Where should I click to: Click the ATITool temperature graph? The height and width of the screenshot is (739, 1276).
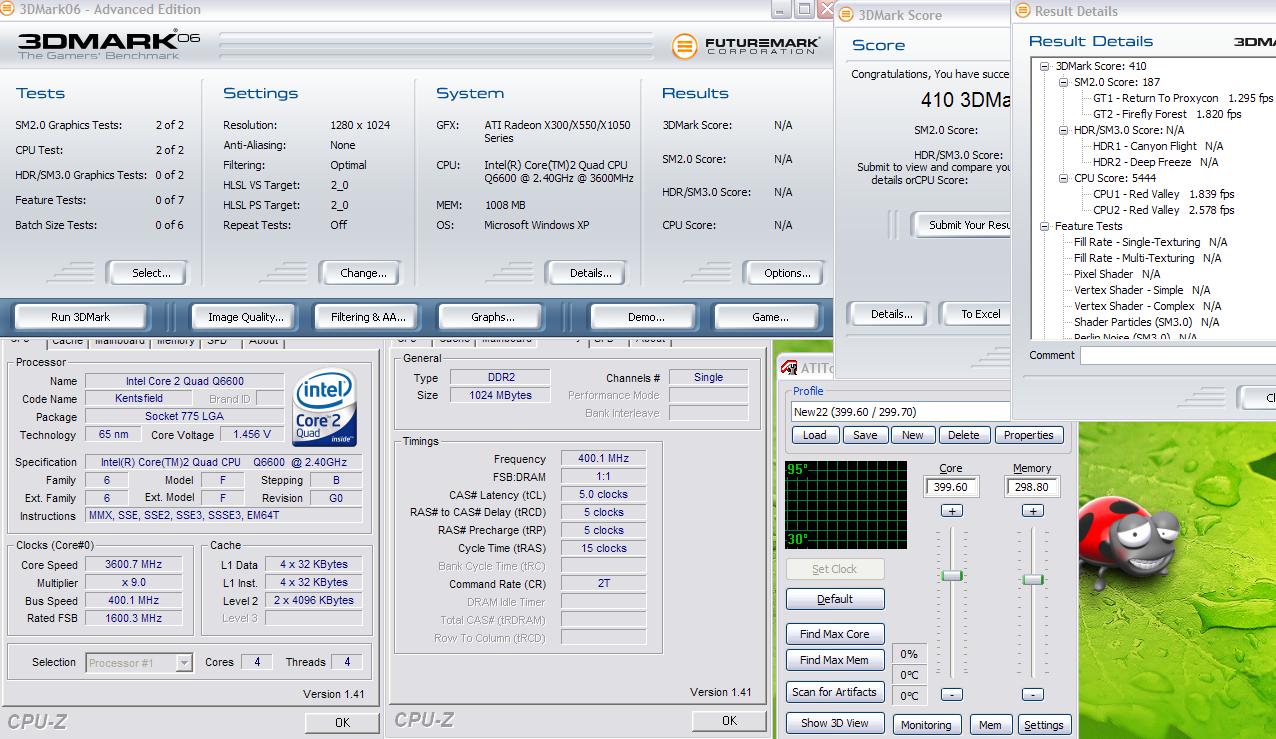[846, 505]
